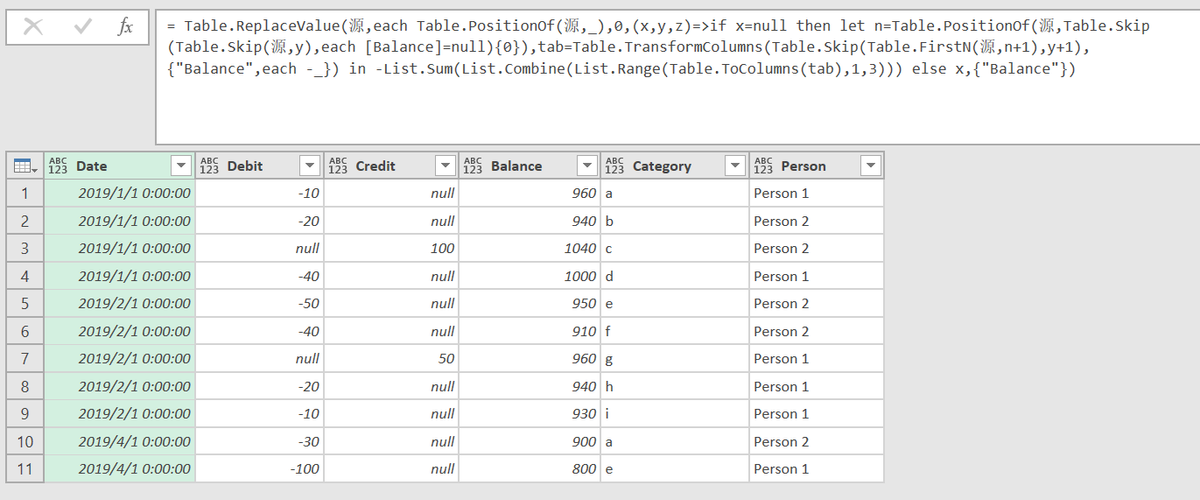Open the Debit column filter dropdown
The height and width of the screenshot is (500, 1200).
click(310, 166)
